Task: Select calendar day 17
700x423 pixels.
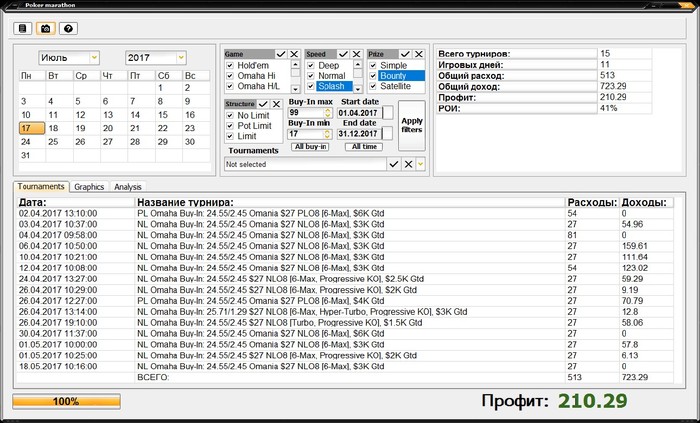Action: click(32, 129)
